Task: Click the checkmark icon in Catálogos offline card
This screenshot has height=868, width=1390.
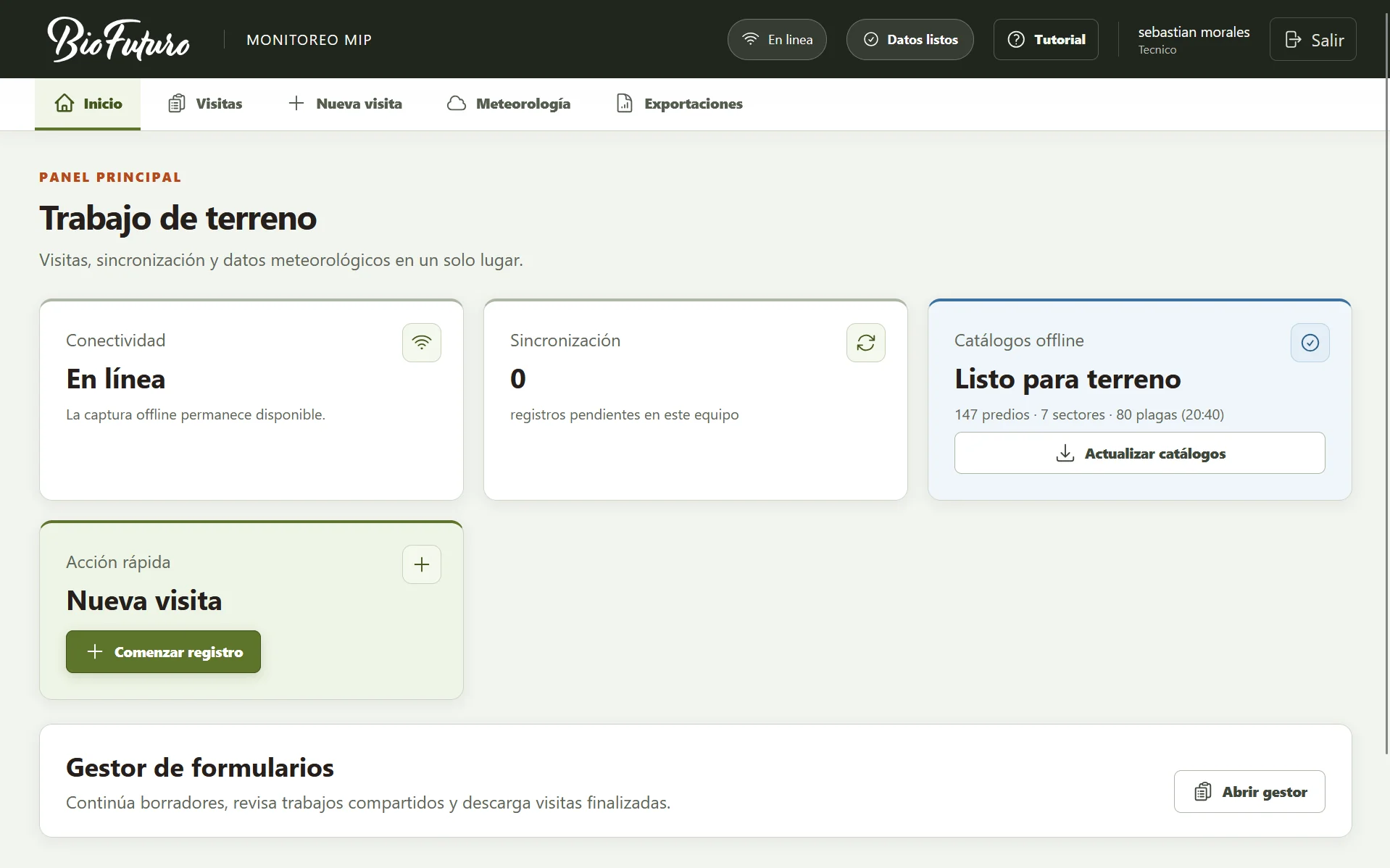Action: click(1310, 343)
